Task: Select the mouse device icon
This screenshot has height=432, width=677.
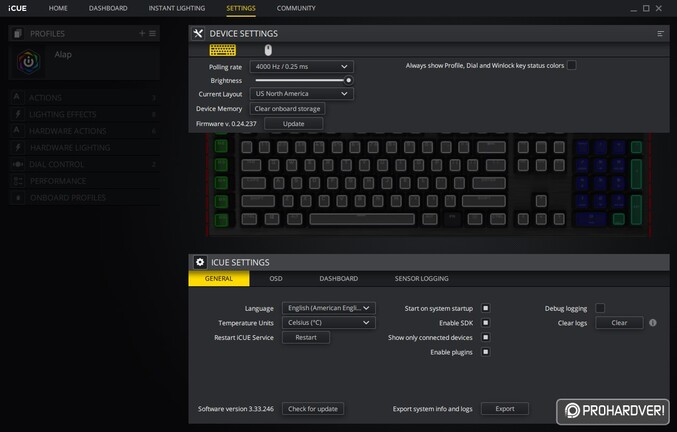Action: tap(268, 50)
